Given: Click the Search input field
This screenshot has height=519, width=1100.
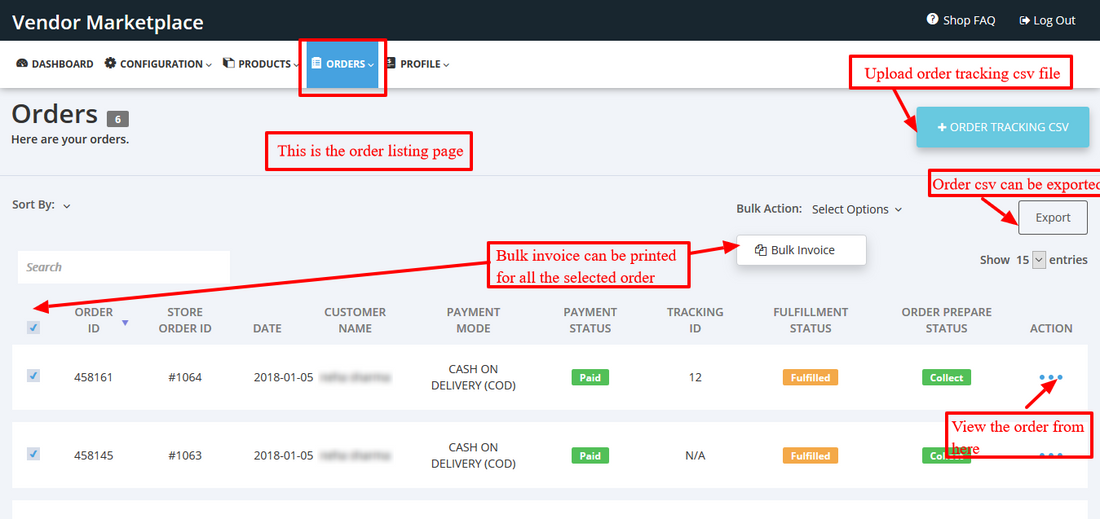Looking at the screenshot, I should click(124, 267).
